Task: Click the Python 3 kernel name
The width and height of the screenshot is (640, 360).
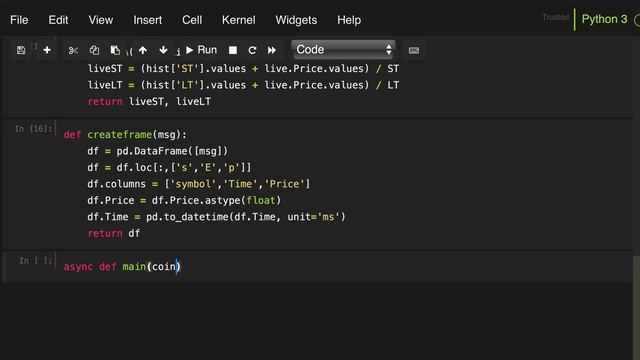Action: (604, 19)
